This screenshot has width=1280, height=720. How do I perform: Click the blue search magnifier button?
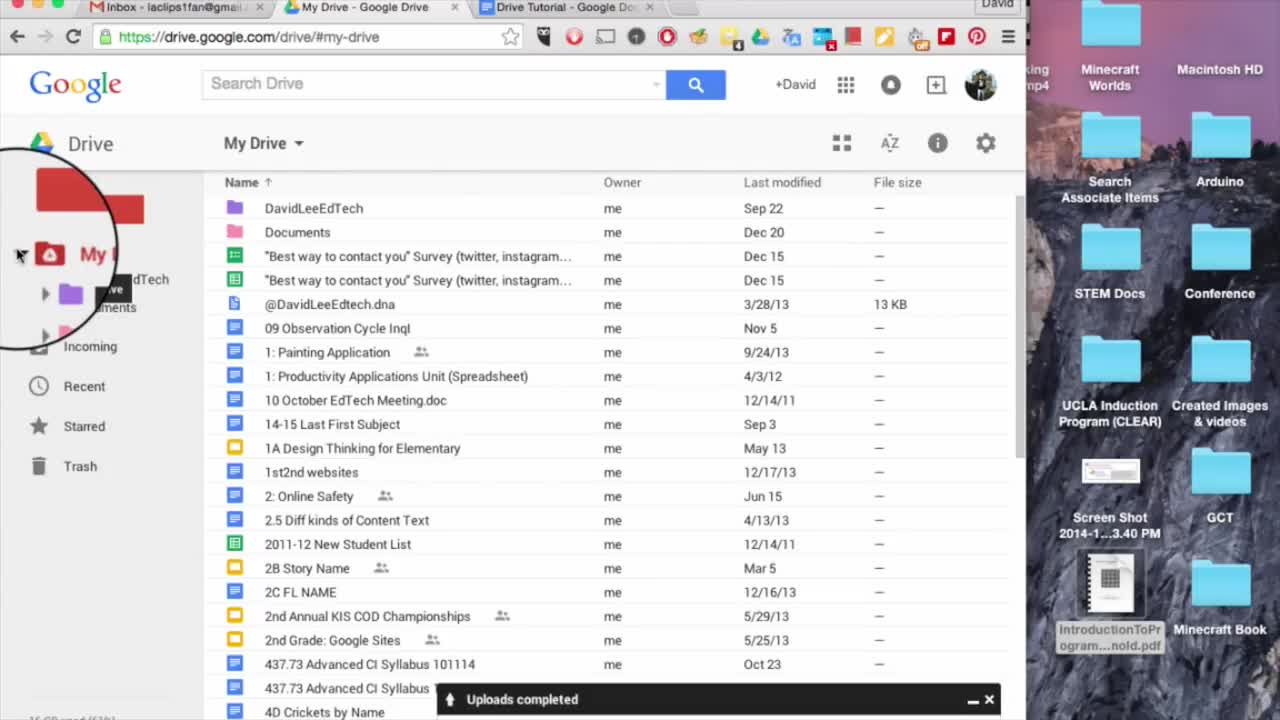(696, 85)
